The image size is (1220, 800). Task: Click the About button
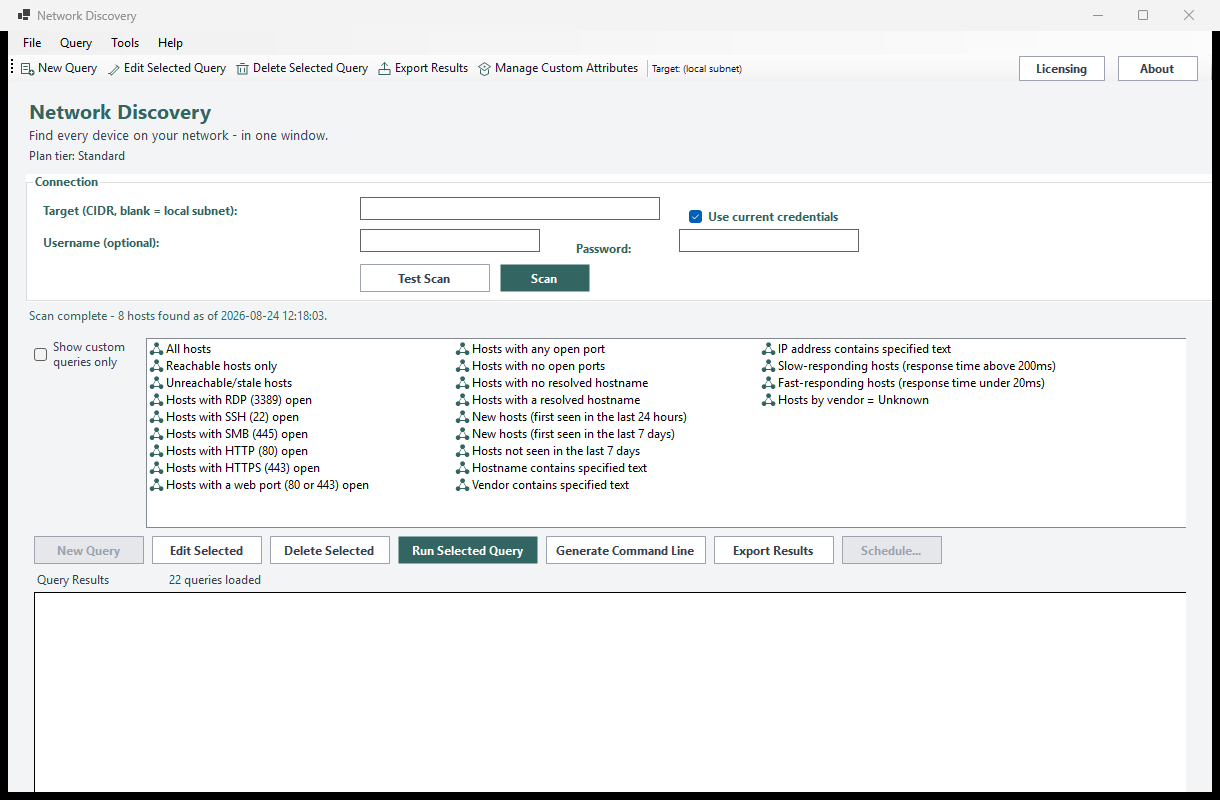(x=1157, y=69)
